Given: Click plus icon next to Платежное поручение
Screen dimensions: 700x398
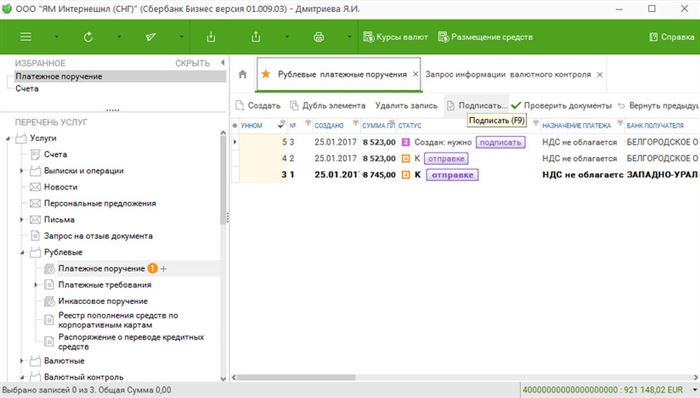Looking at the screenshot, I should pyautogui.click(x=163, y=269).
